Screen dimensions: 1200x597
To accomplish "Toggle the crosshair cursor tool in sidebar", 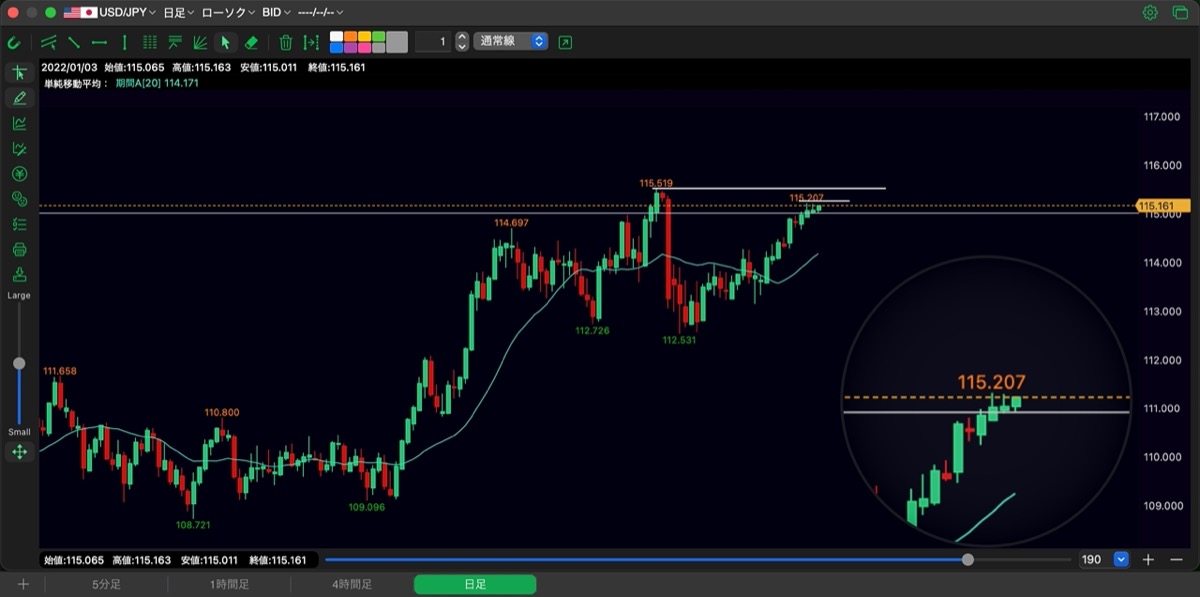I will click(x=19, y=73).
